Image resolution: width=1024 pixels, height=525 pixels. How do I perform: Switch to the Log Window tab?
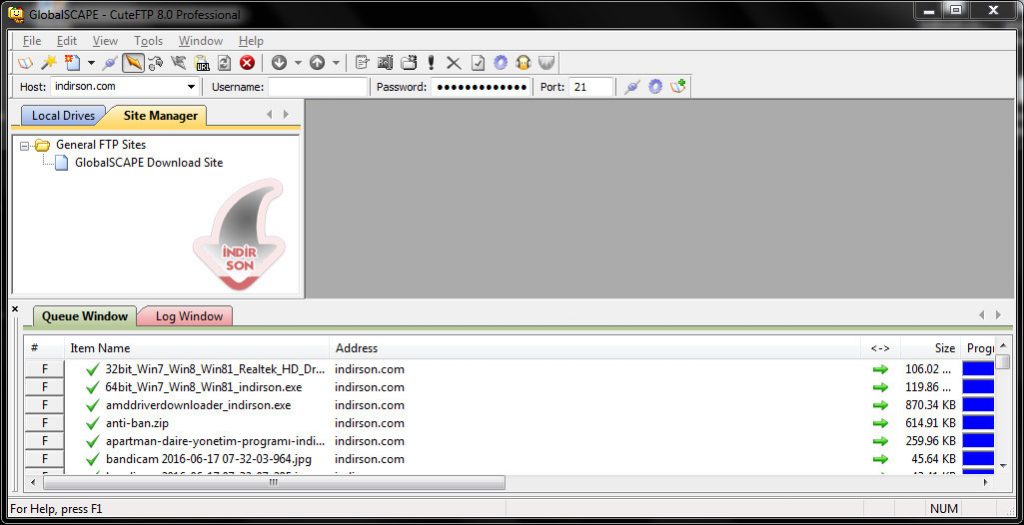(189, 316)
